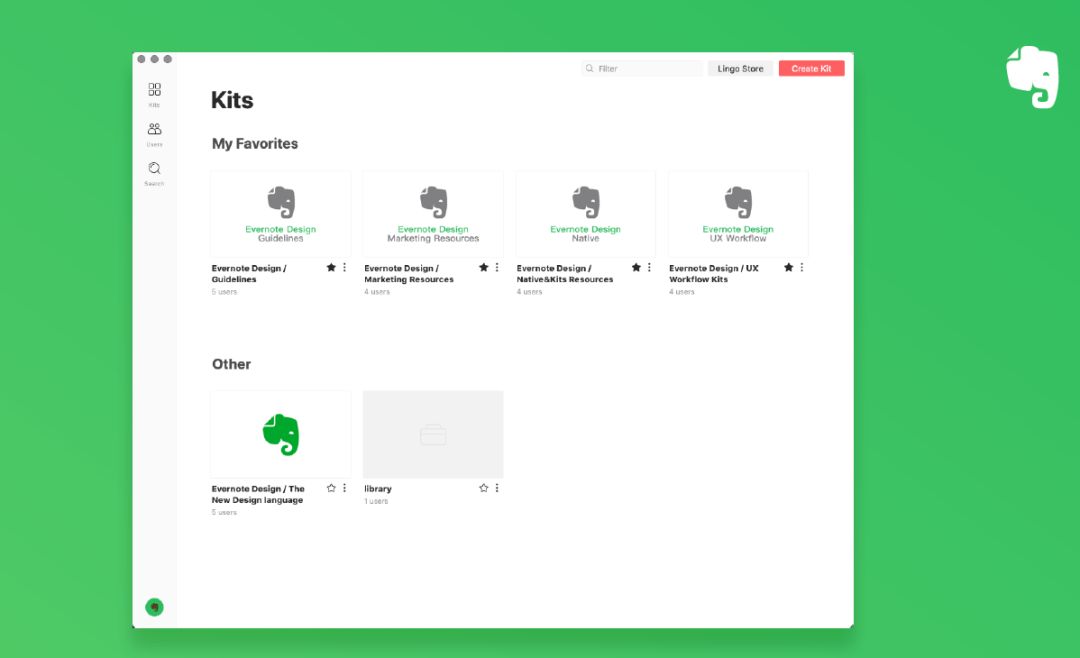1080x658 pixels.
Task: Open more options for the library kit
Action: point(497,488)
